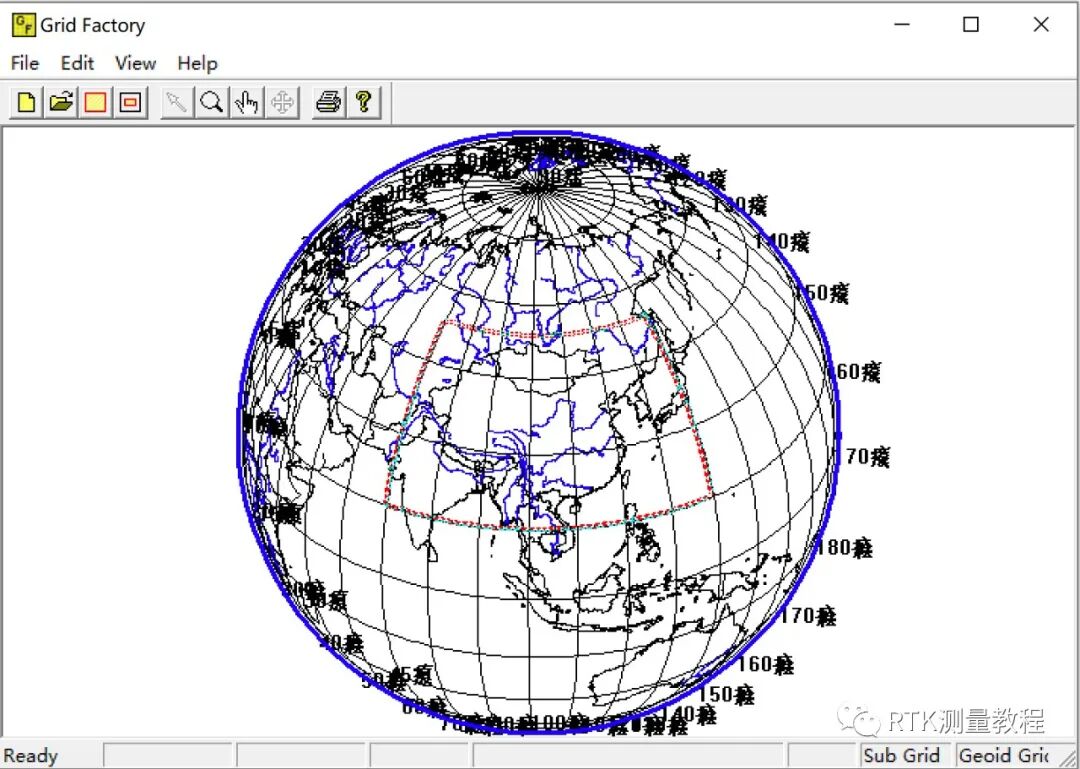Close the Grid Factory window

coord(1041,25)
